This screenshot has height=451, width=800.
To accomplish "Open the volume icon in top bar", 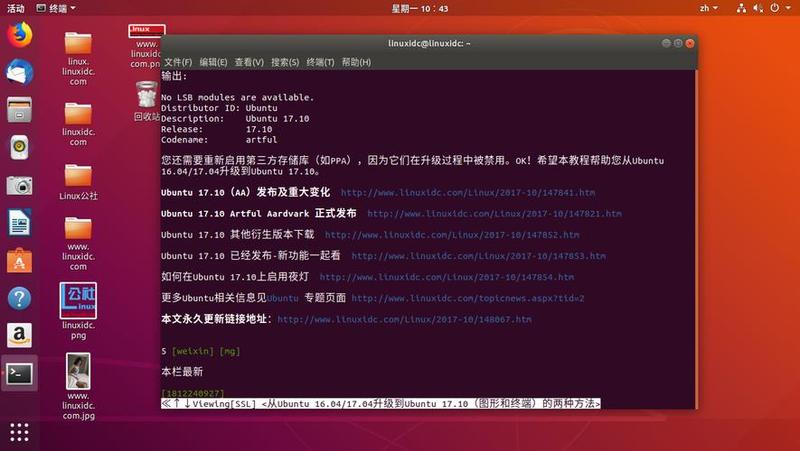I will [x=758, y=8].
